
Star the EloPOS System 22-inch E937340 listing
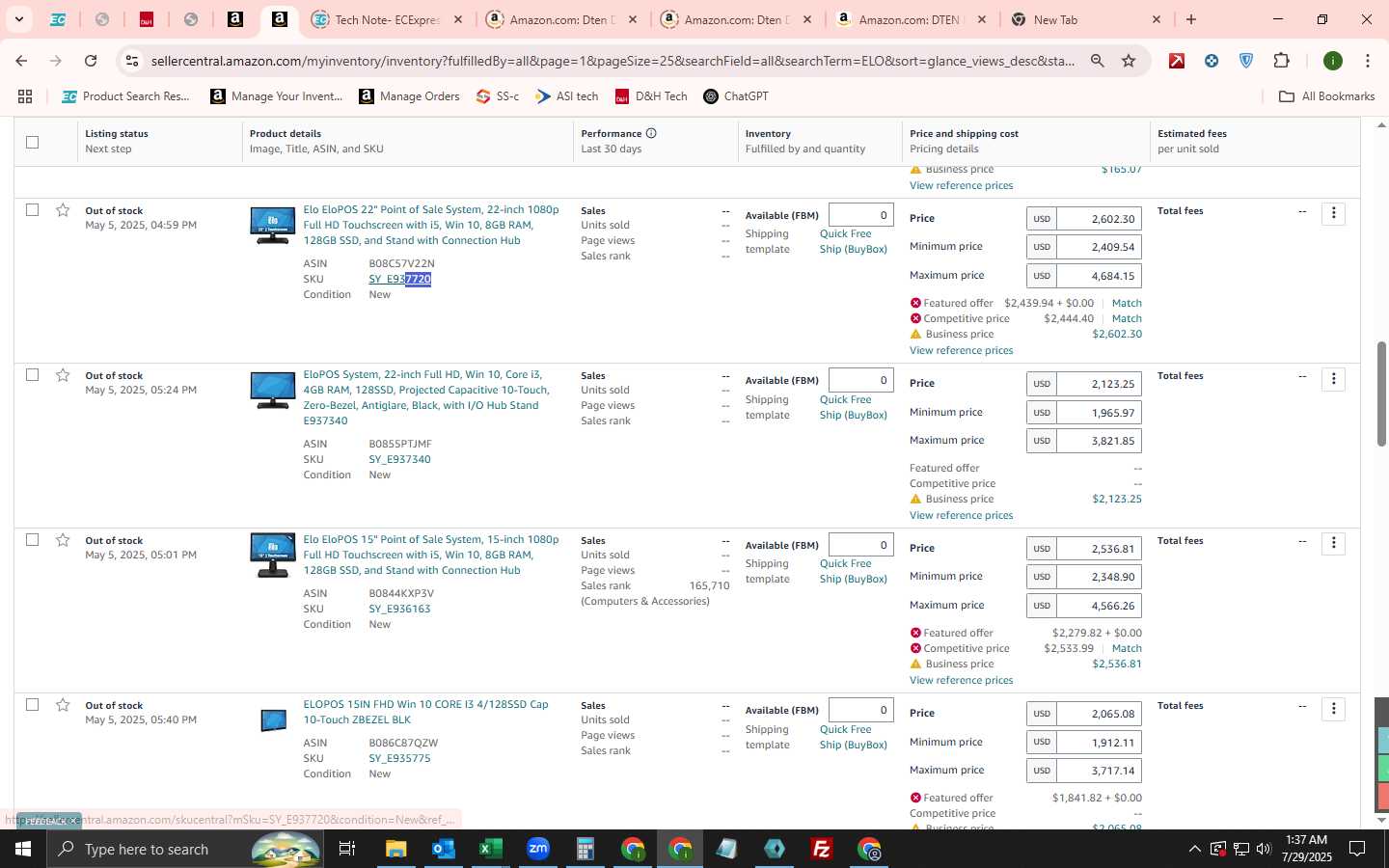pyautogui.click(x=63, y=375)
